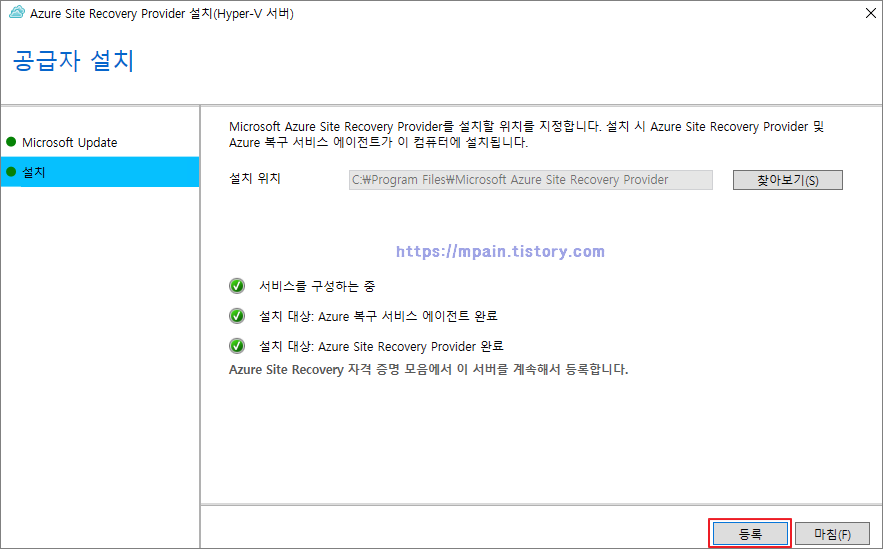Close the Azure Site Recovery Provider setup window
Viewport: 883px width, 549px height.
[x=871, y=13]
